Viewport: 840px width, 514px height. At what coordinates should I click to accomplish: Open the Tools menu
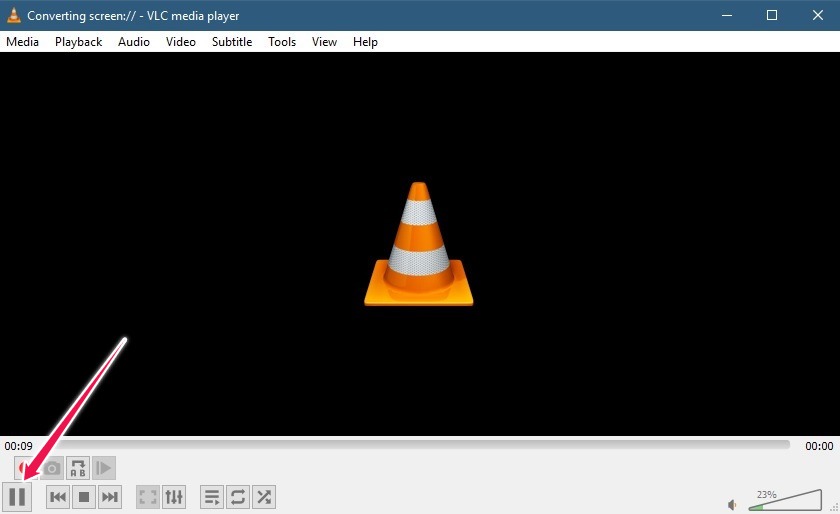pyautogui.click(x=282, y=42)
